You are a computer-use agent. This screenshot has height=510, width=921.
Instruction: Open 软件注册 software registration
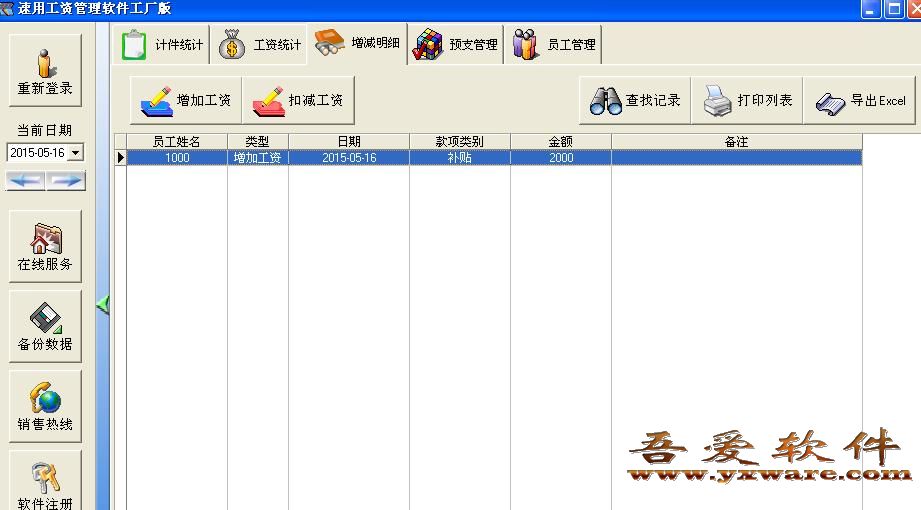[45, 481]
